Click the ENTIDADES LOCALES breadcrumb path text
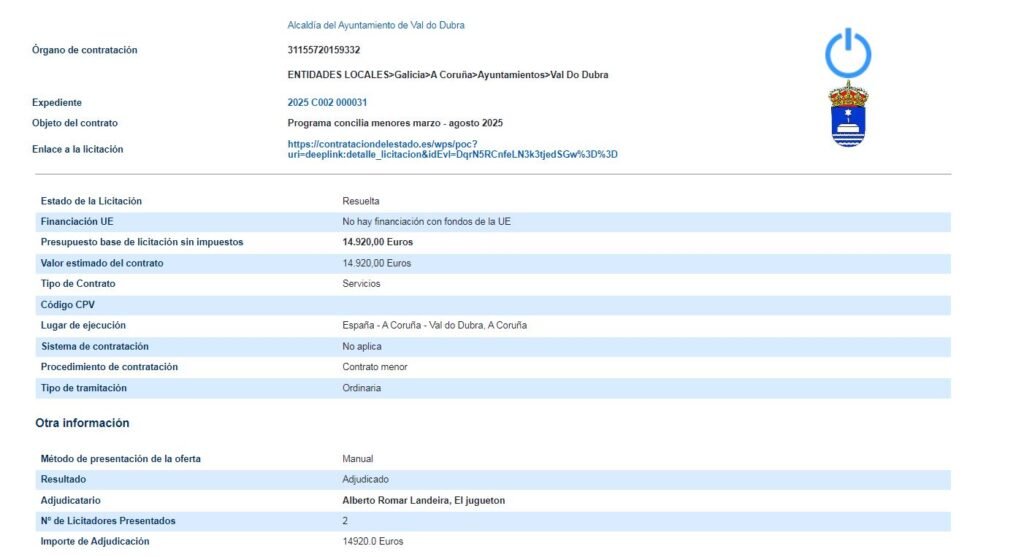 coord(447,75)
